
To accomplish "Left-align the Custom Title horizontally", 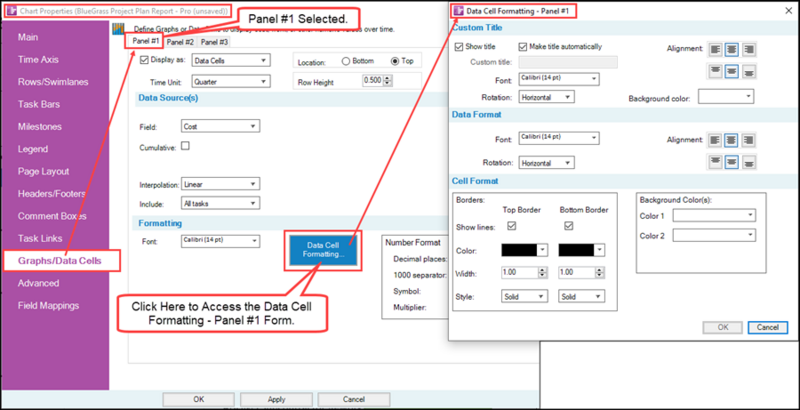I will [715, 49].
